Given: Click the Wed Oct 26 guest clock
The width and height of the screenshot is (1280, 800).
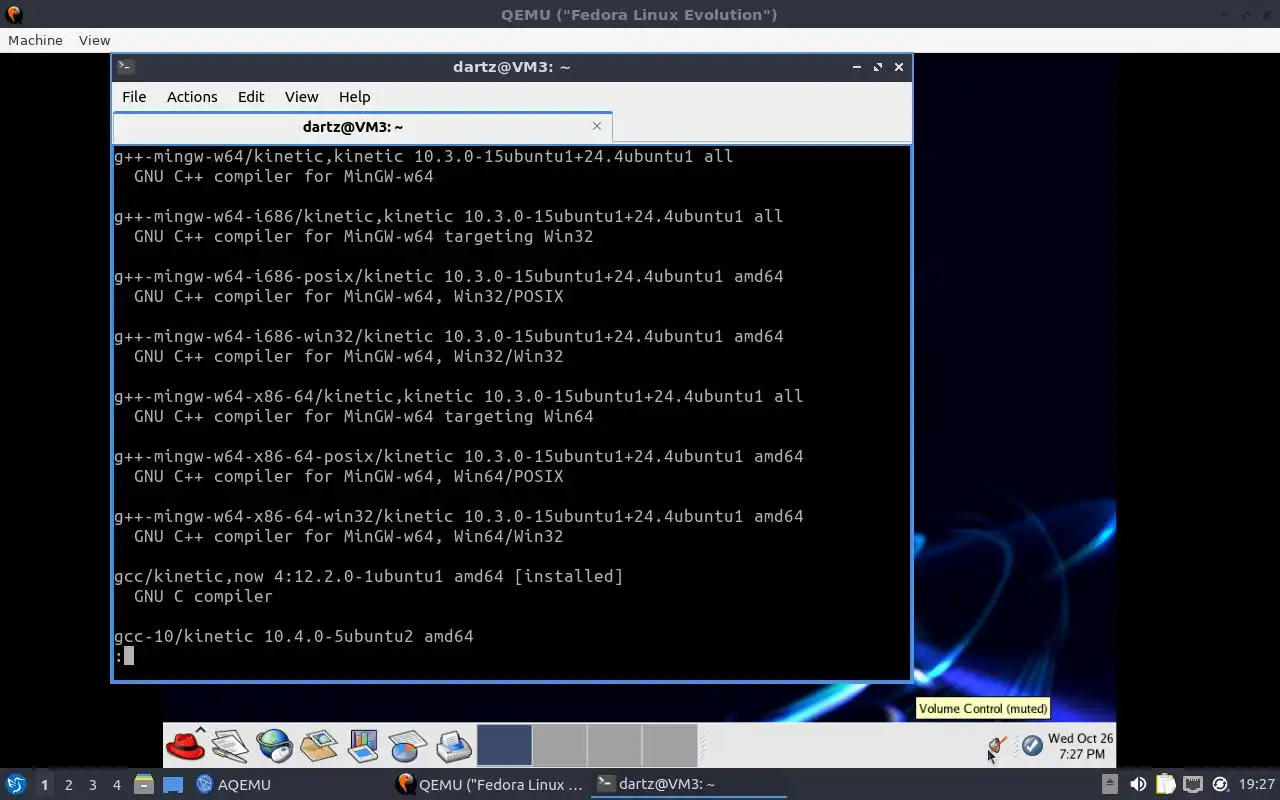Looking at the screenshot, I should coord(1080,746).
